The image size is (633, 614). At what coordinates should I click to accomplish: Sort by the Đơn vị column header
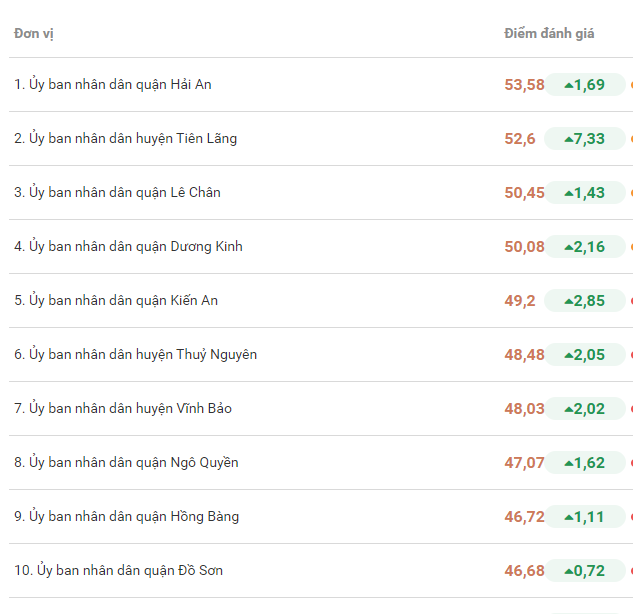(x=34, y=34)
